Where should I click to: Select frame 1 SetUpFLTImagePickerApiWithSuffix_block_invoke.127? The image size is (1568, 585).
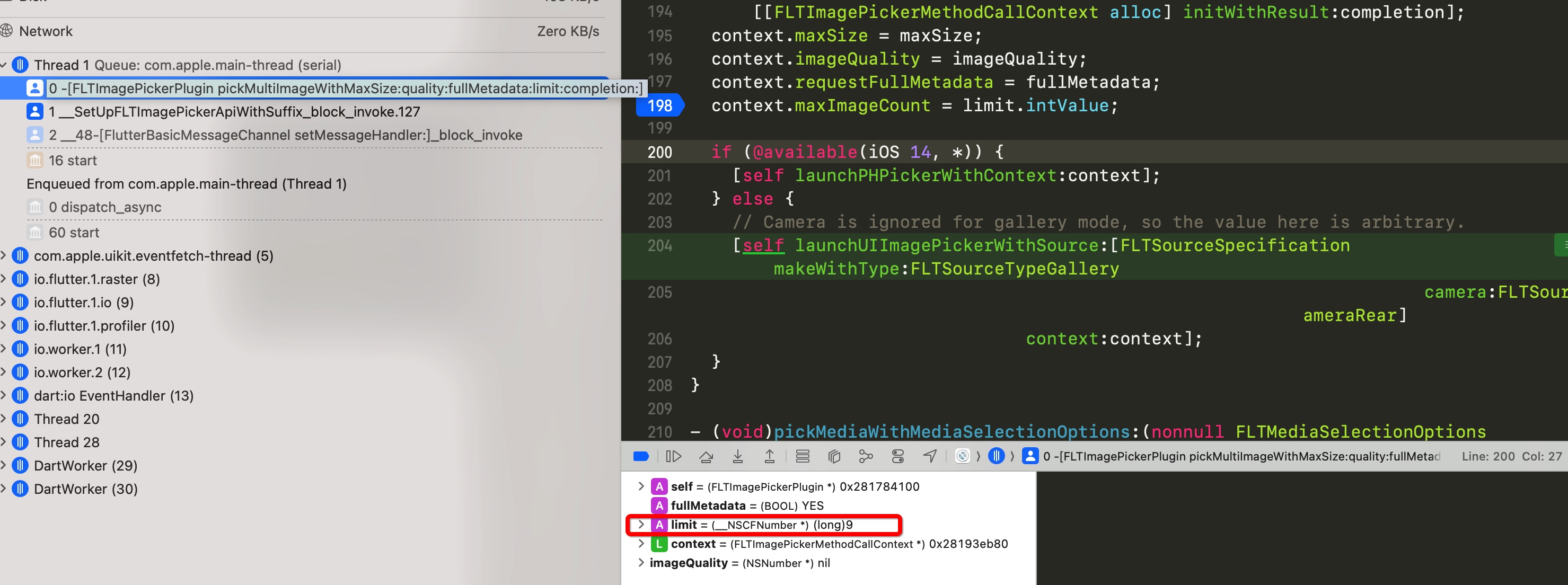[x=234, y=111]
